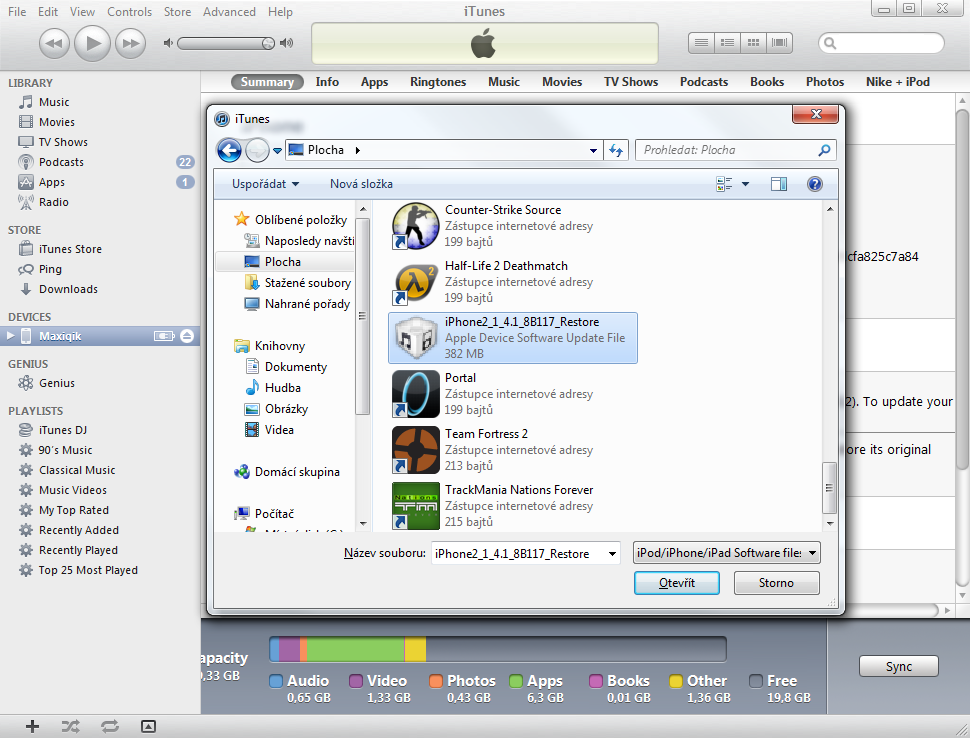Toggle the album artwork pane

148,725
